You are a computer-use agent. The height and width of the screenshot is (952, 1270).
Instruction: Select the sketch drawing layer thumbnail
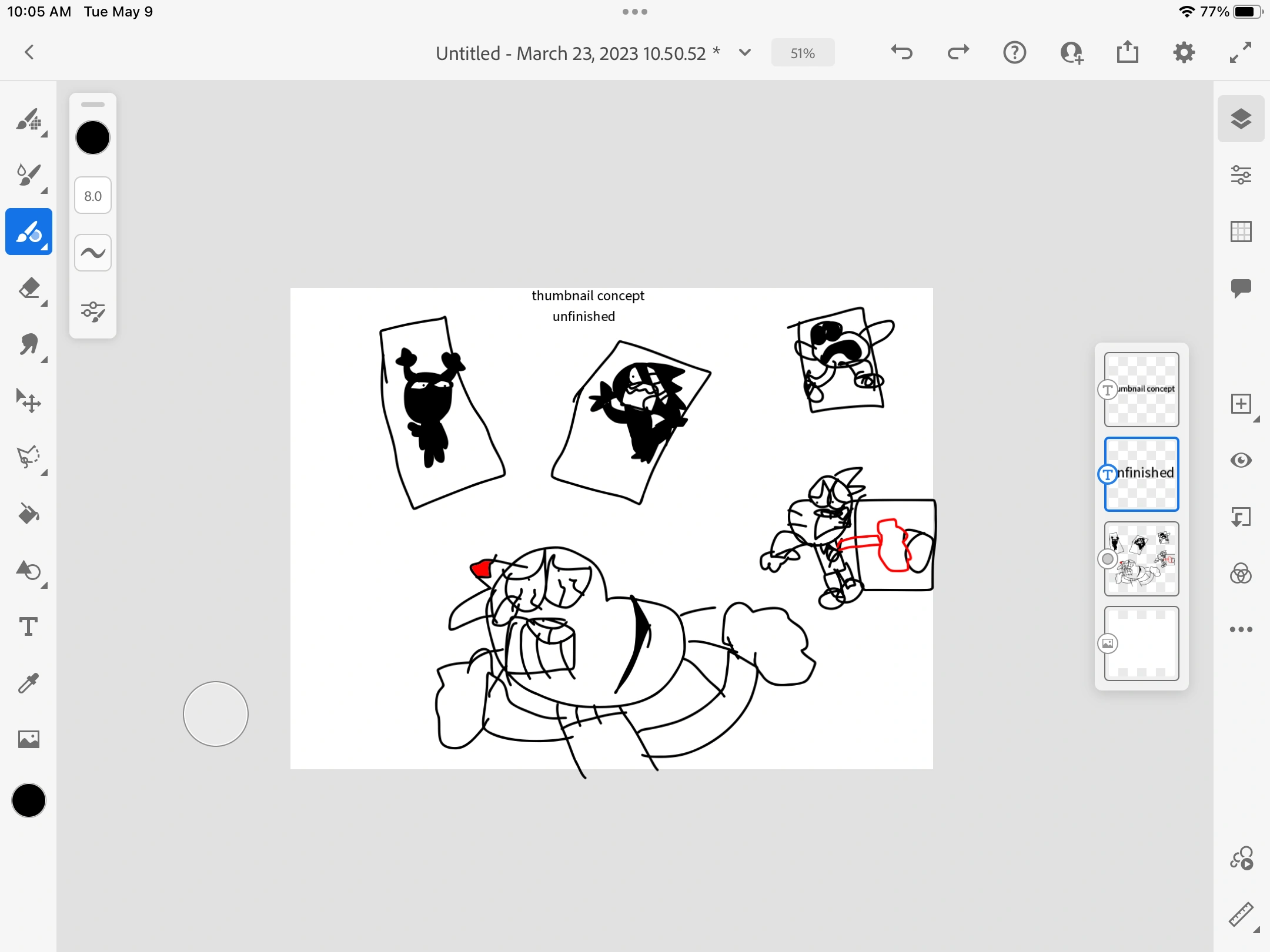(x=1141, y=559)
